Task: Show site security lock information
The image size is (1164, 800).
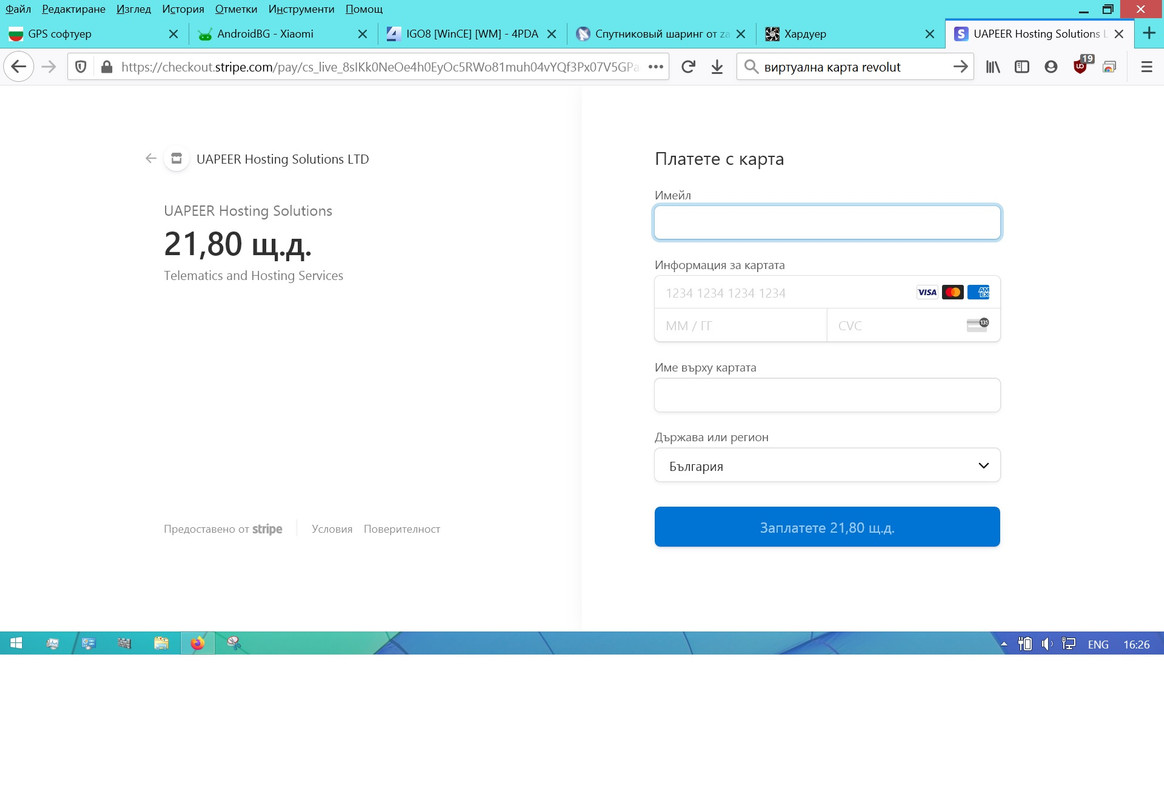Action: [x=107, y=67]
